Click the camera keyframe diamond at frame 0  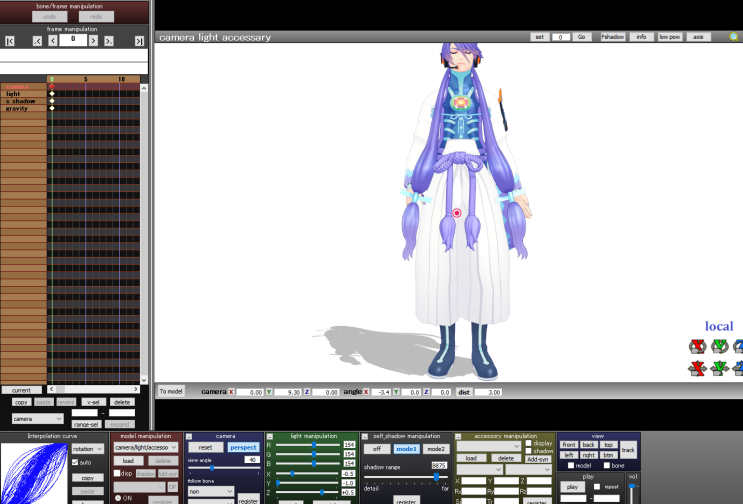(x=52, y=87)
